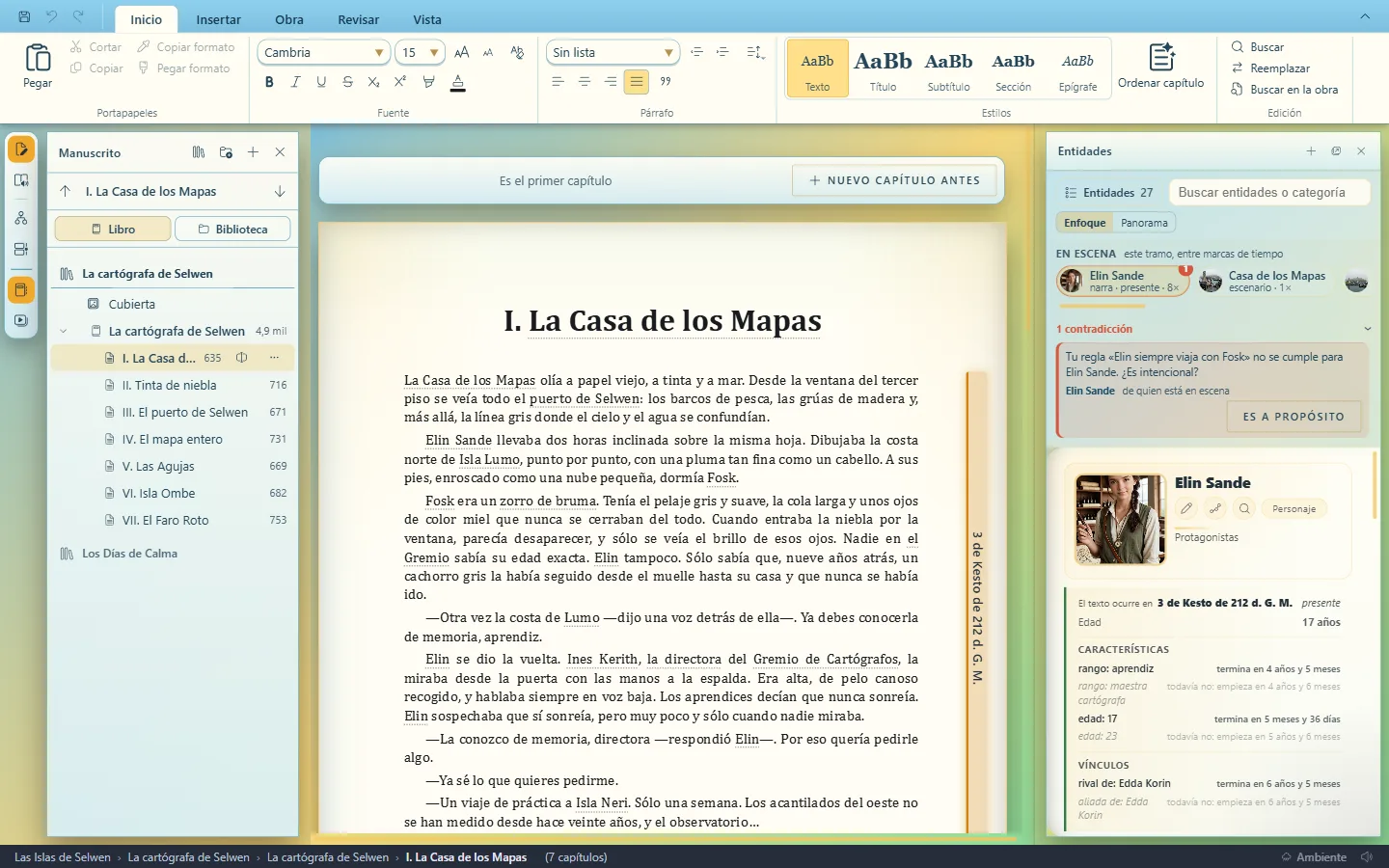Click Reemplazar in Edición group
Image resolution: width=1389 pixels, height=868 pixels.
(x=1270, y=68)
